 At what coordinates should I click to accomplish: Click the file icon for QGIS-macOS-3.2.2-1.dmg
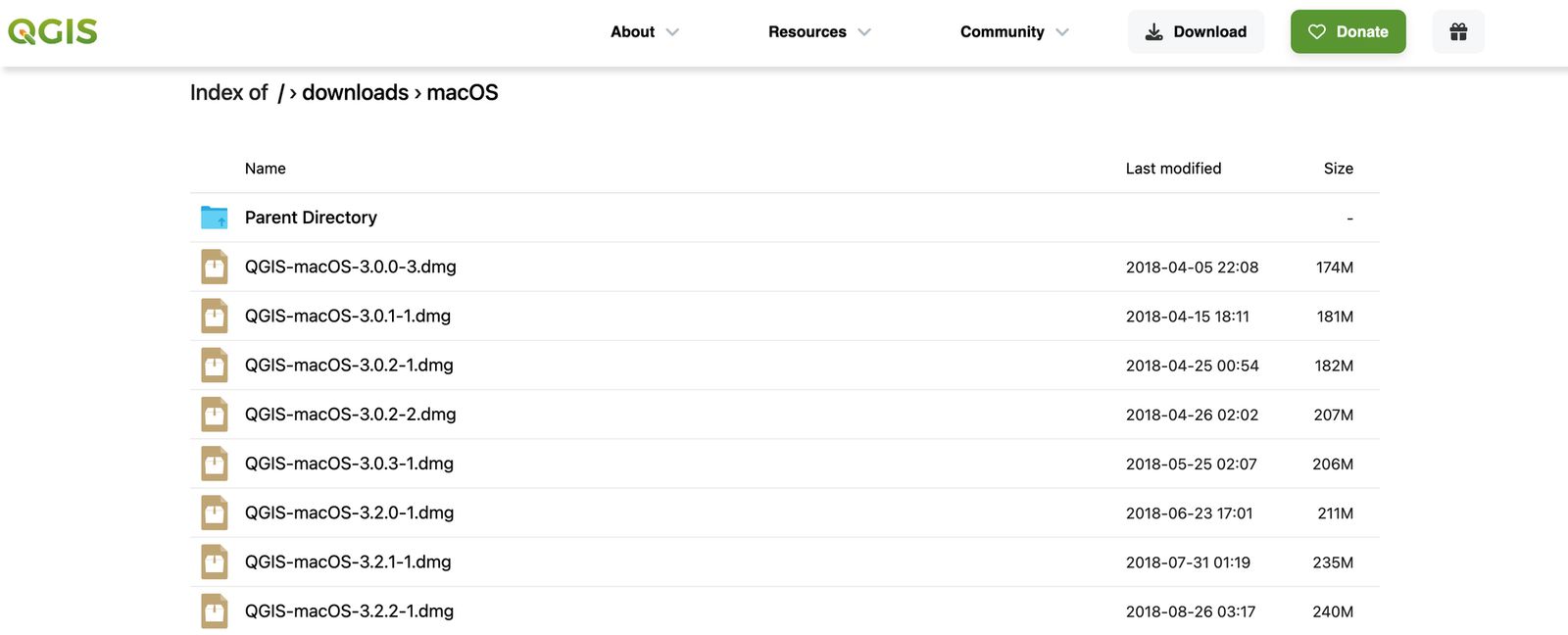[x=215, y=611]
